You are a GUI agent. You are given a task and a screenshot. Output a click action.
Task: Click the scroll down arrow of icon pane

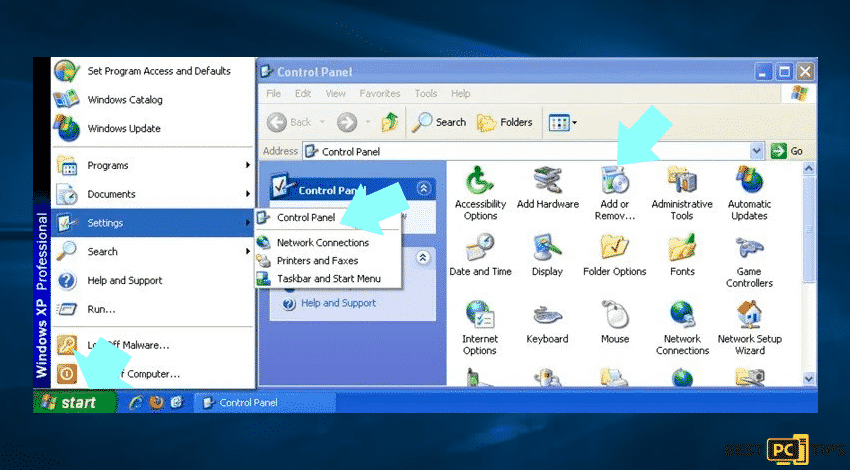[809, 379]
